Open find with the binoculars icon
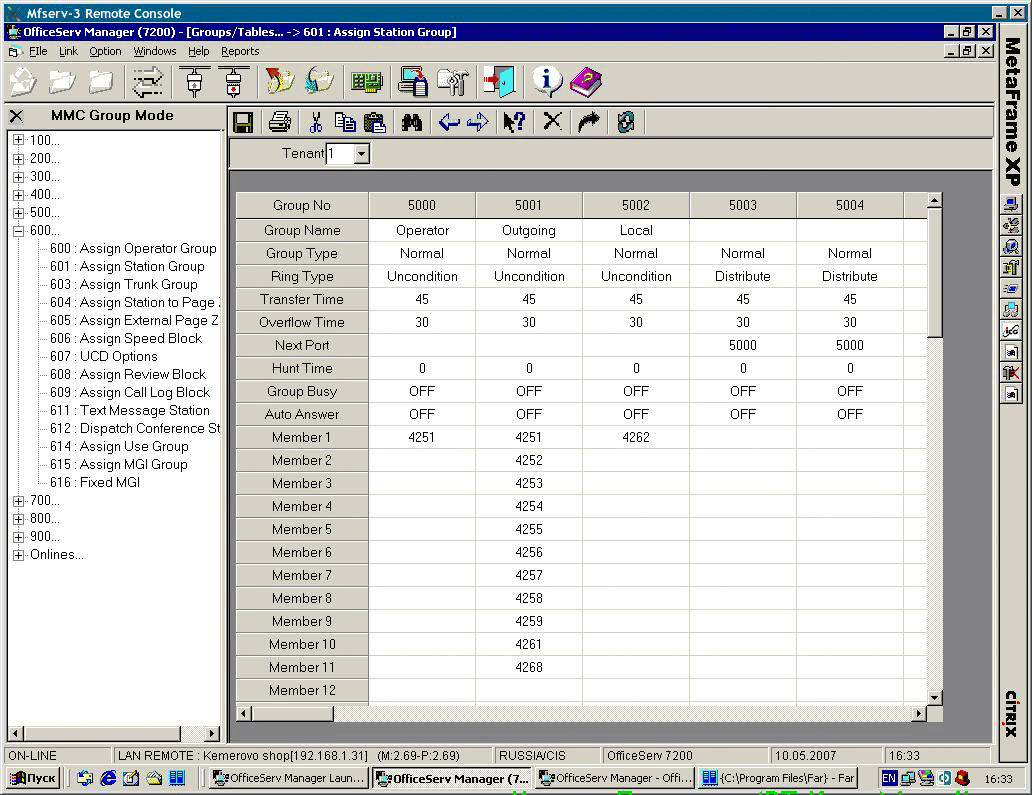 tap(412, 122)
